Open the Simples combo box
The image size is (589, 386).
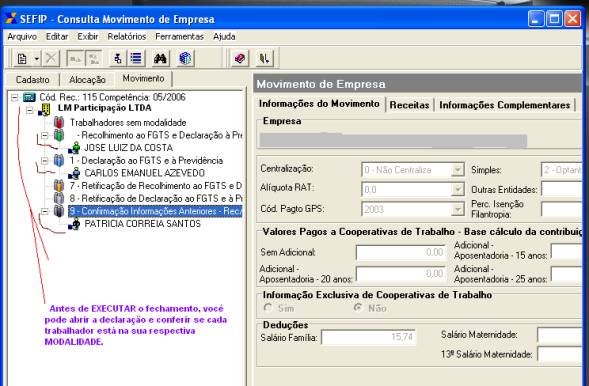(x=561, y=170)
